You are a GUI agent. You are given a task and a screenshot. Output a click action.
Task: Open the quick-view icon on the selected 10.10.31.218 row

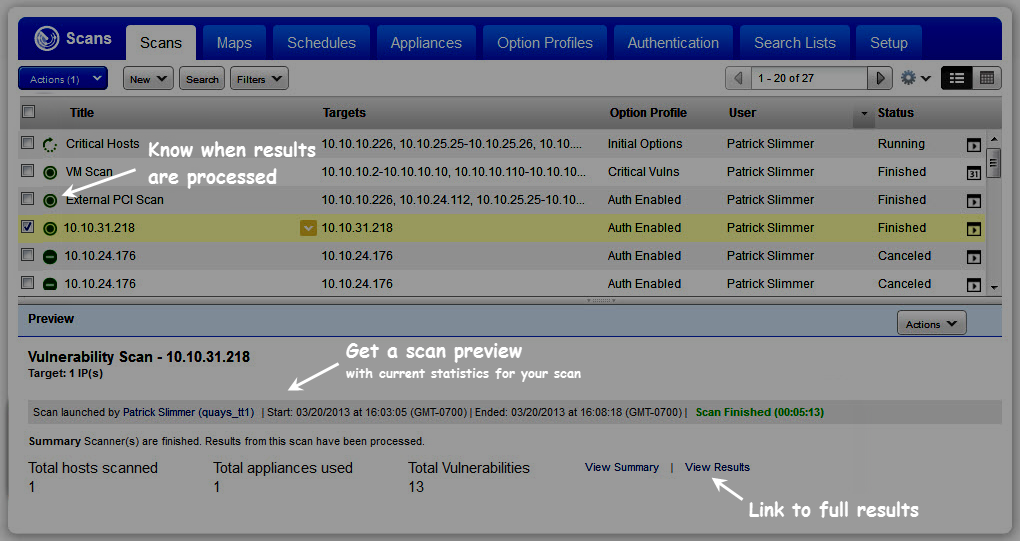pyautogui.click(x=974, y=229)
